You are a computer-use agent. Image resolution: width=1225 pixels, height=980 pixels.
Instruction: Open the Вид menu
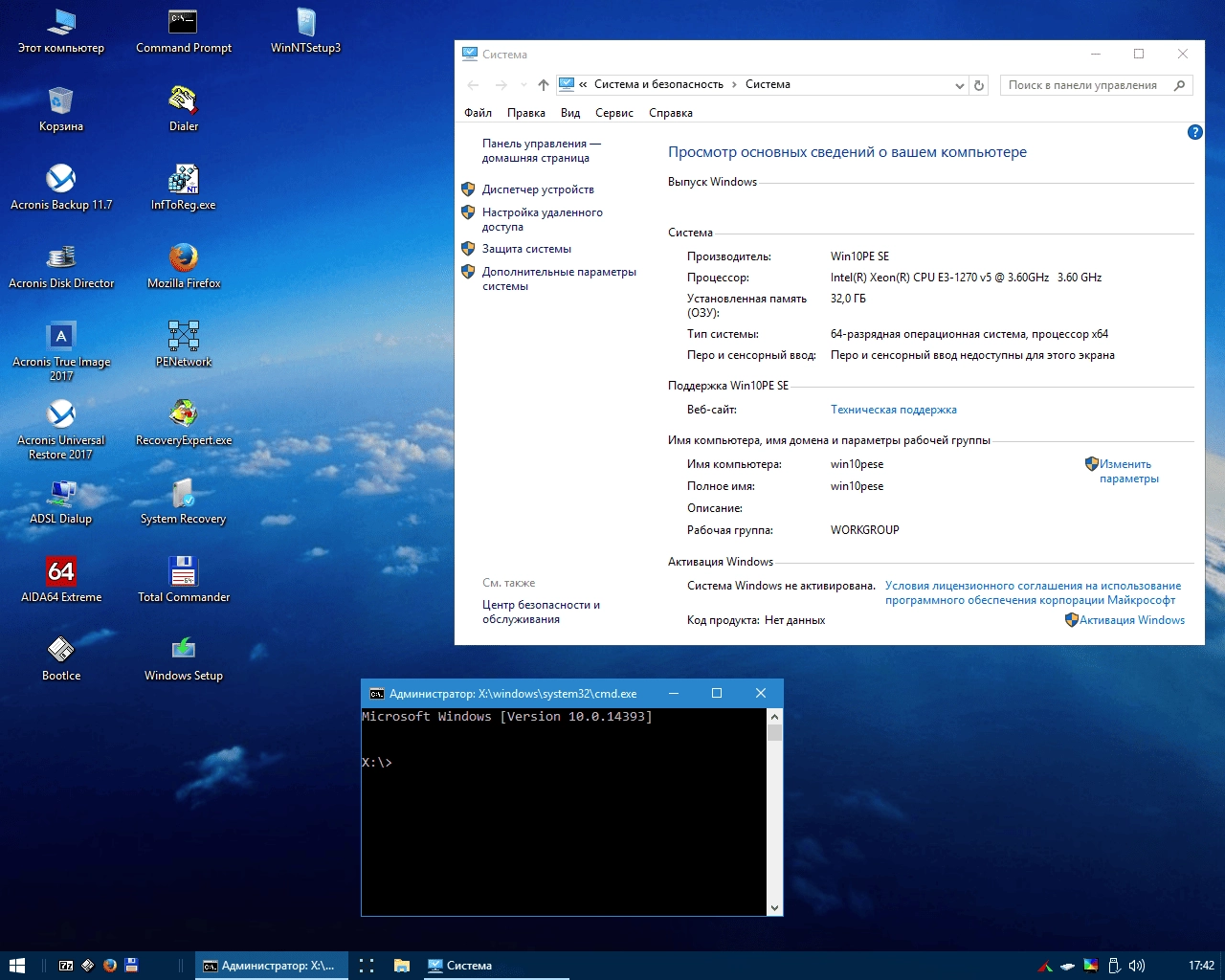pyautogui.click(x=570, y=113)
